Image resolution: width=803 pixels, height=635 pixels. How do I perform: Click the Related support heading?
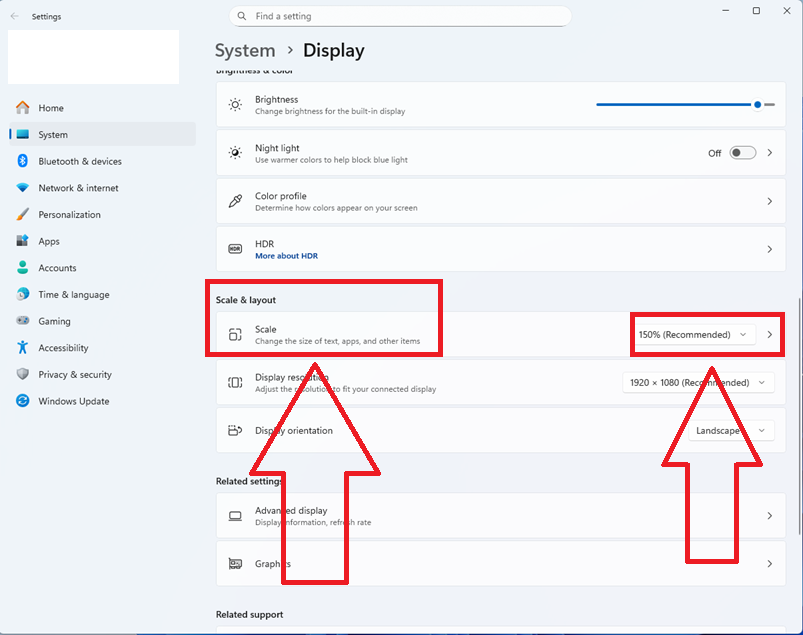pos(249,614)
